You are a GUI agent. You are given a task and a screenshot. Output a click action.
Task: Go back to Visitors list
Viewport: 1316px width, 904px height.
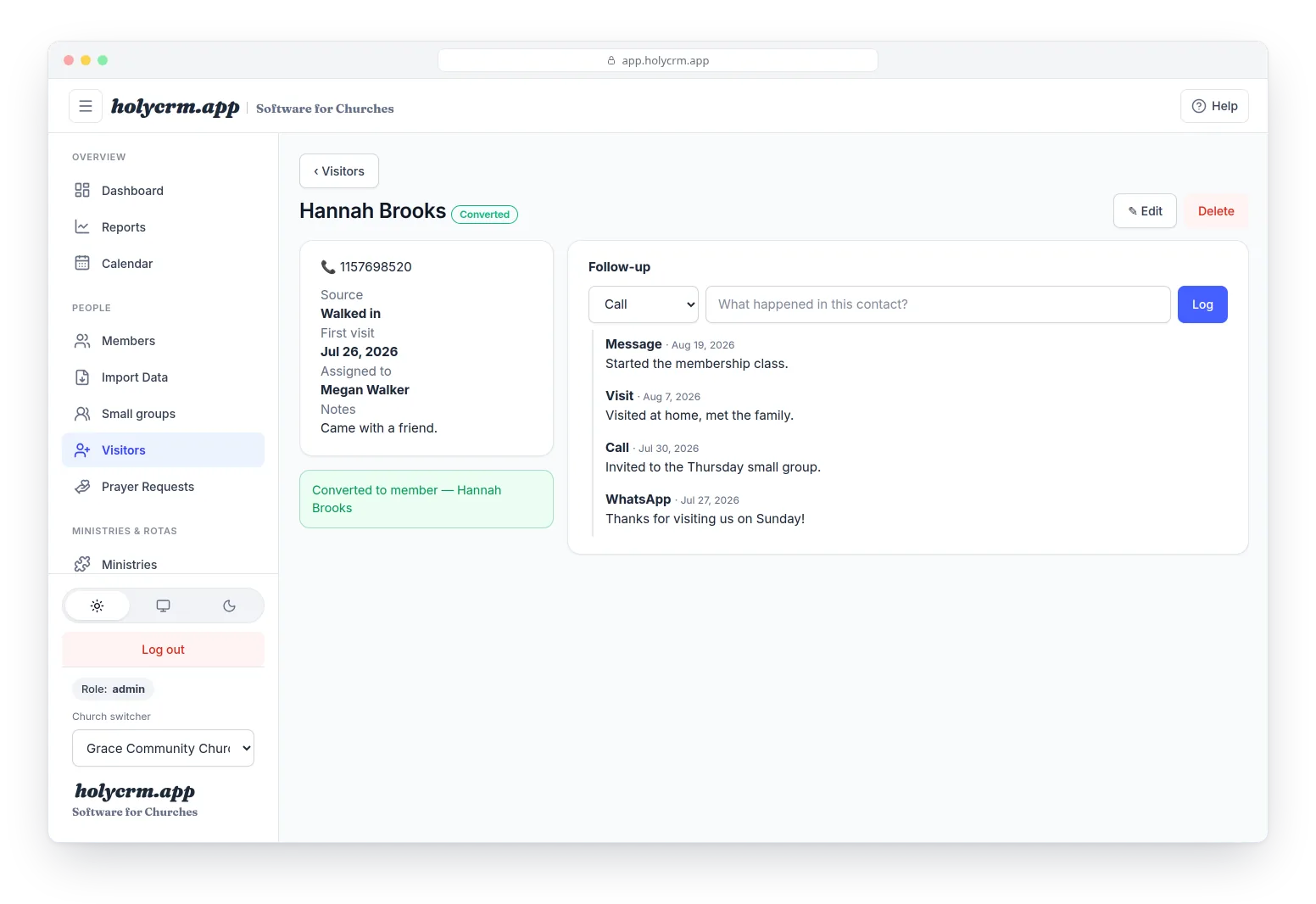click(x=339, y=171)
